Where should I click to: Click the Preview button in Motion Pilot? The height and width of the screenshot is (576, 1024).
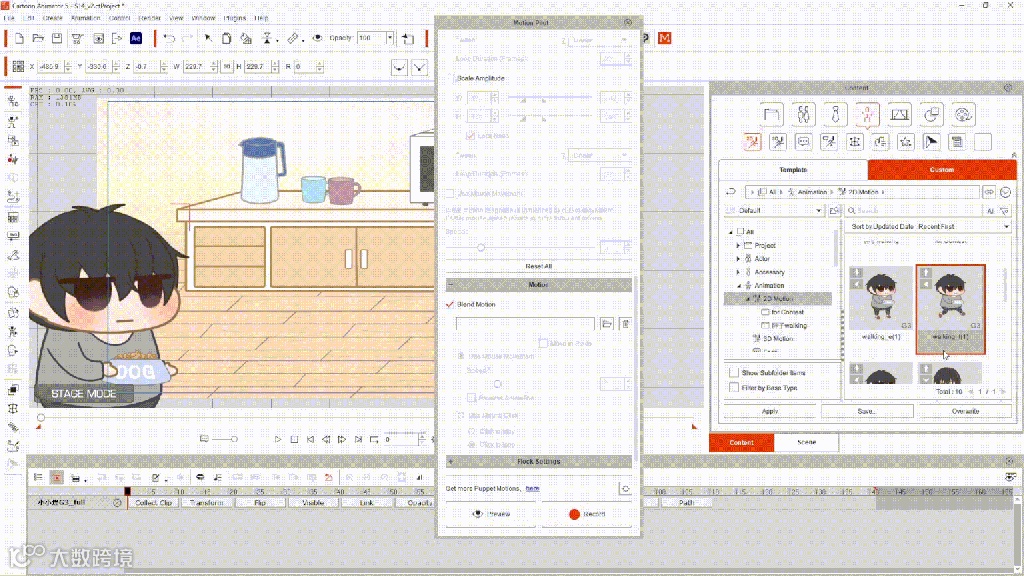pos(491,514)
